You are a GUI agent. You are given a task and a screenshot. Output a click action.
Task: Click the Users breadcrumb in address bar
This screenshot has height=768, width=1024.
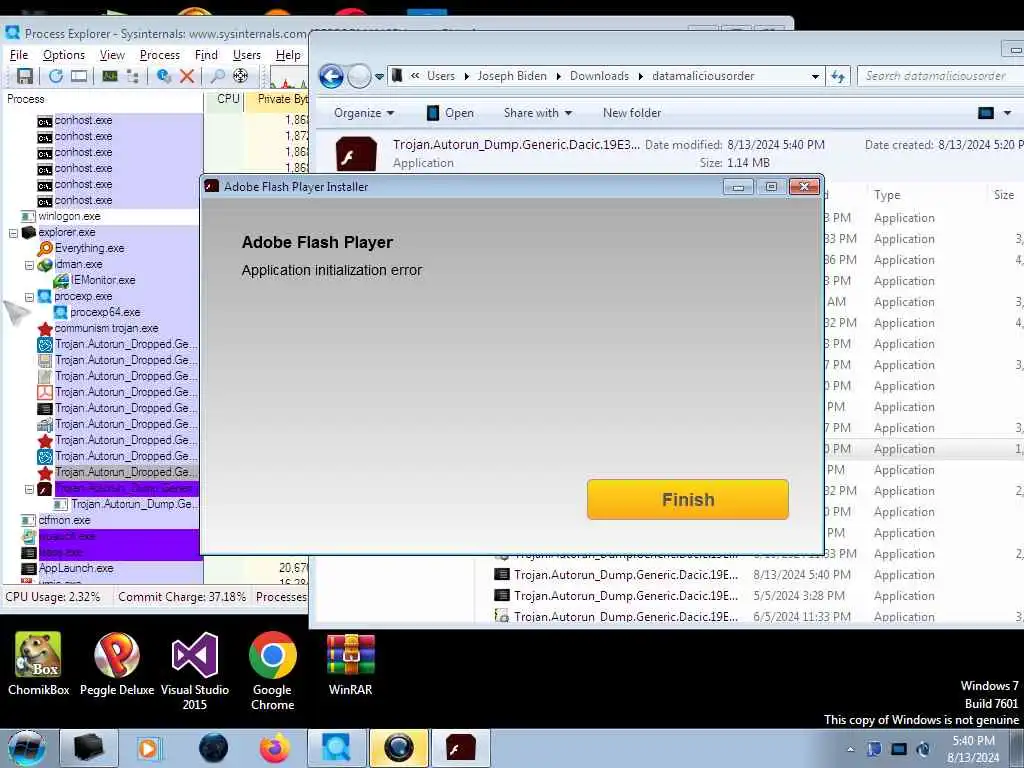tap(441, 76)
